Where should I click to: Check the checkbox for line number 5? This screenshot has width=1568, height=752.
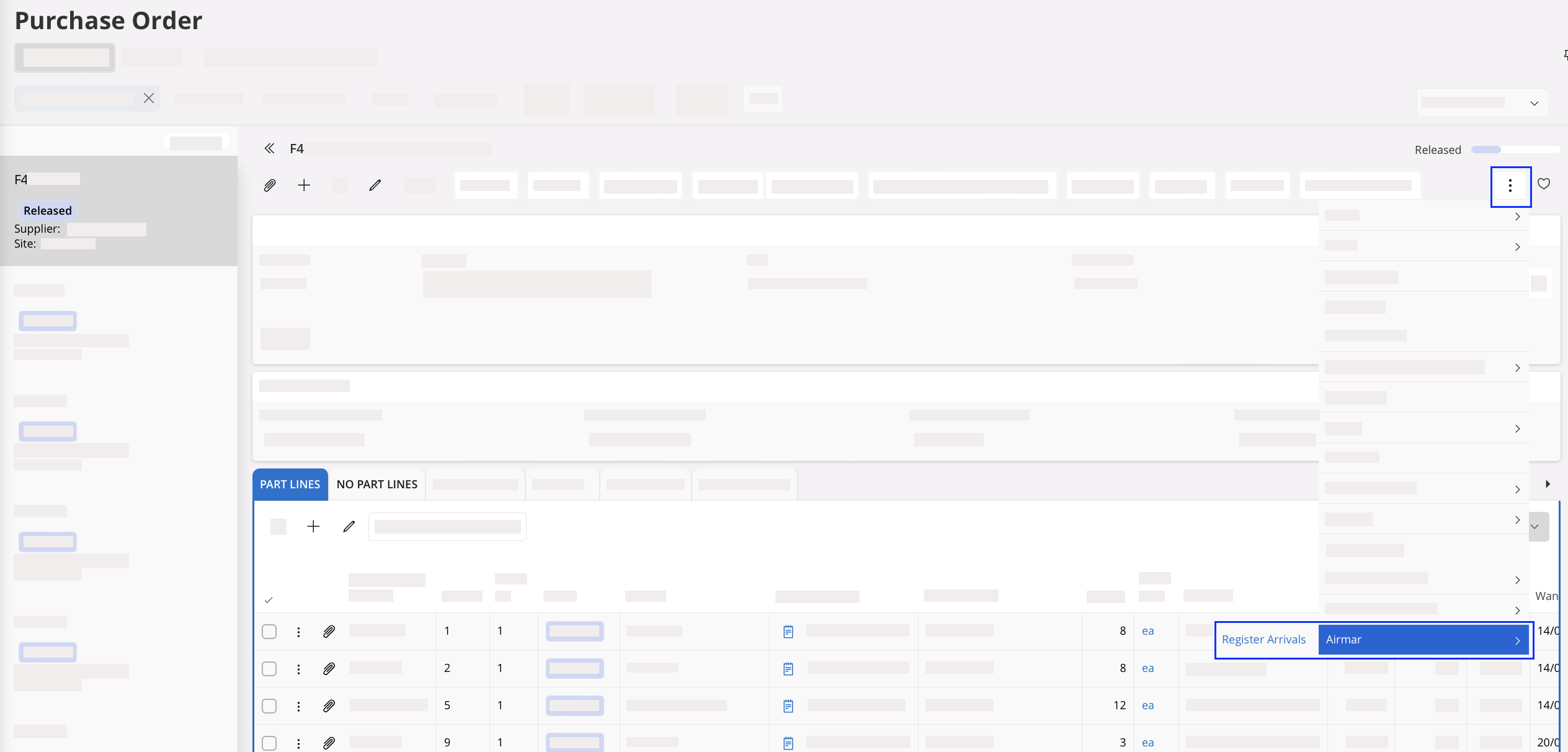pos(269,706)
